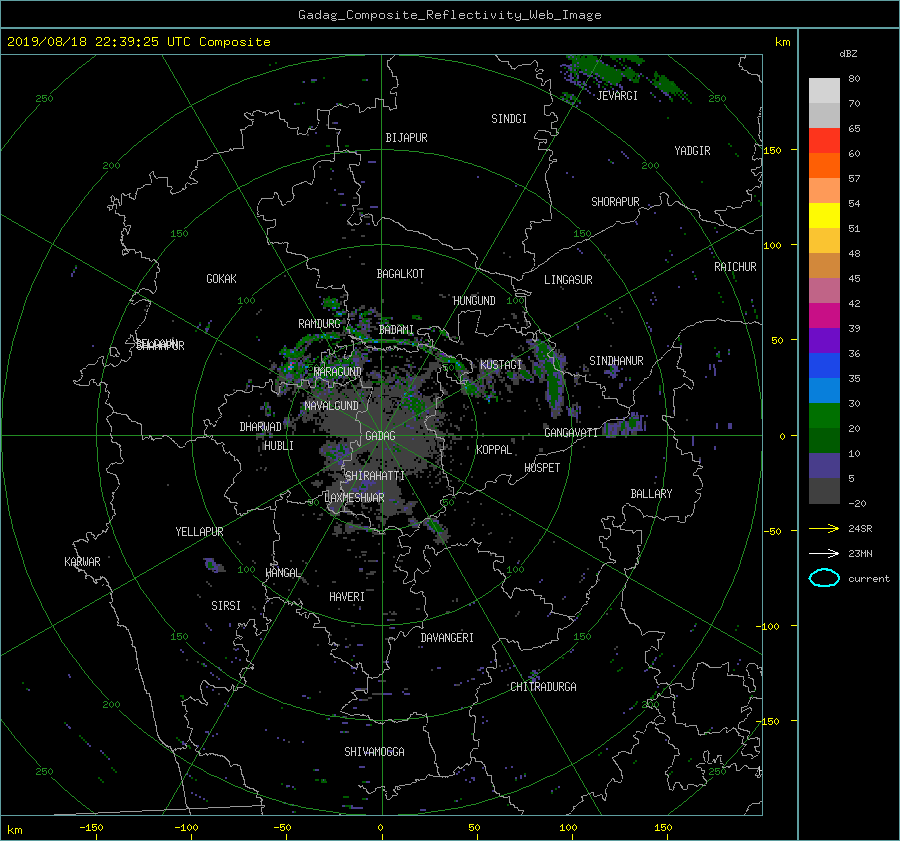900x841 pixels.
Task: Click the -150 bottom axis tick label
Action: tap(91, 828)
